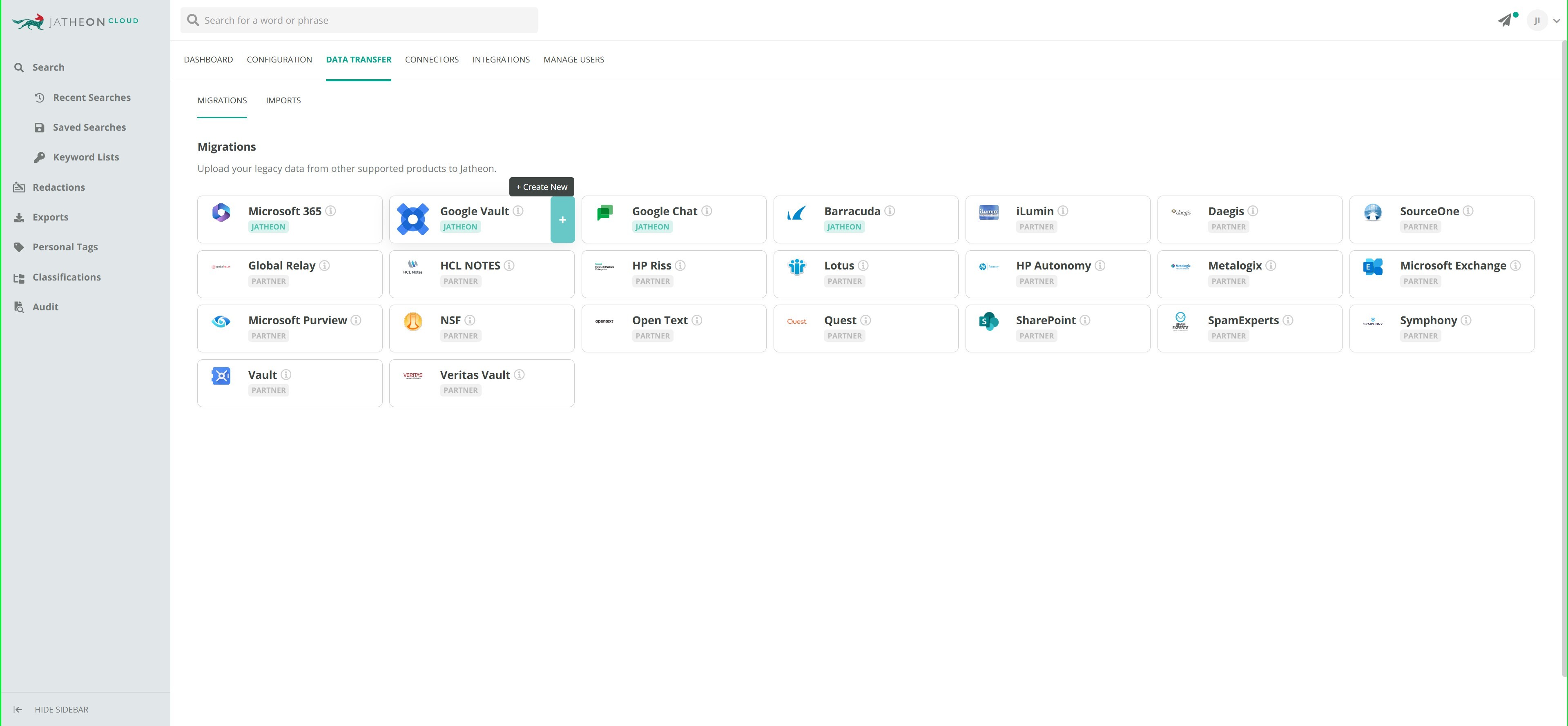1568x726 pixels.
Task: Click the SourceOne logo icon
Action: click(x=1373, y=212)
